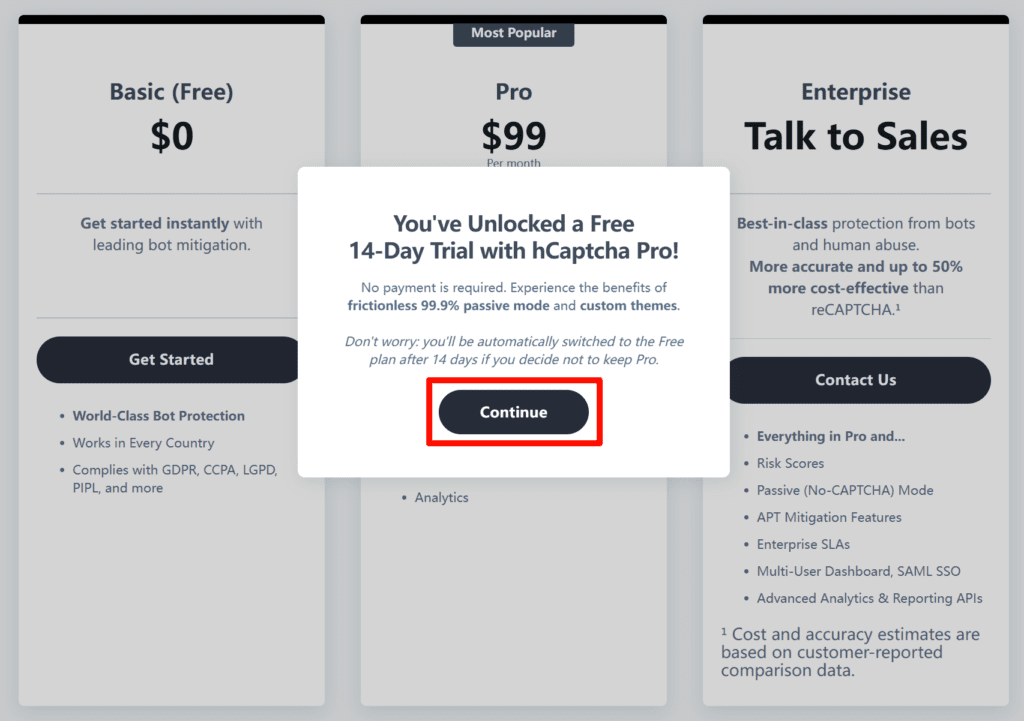This screenshot has height=721, width=1024.
Task: Click the APT Mitigation Features item
Action: pos(829,517)
